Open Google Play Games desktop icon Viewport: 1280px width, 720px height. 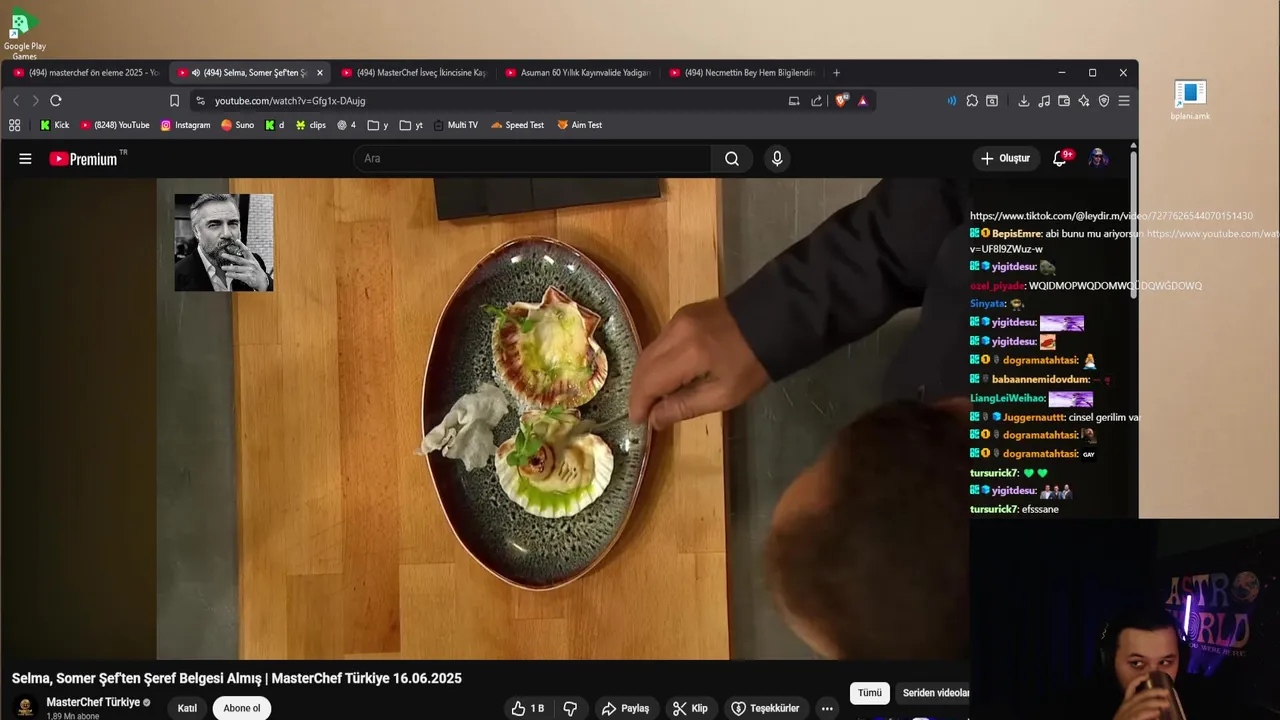tap(24, 35)
